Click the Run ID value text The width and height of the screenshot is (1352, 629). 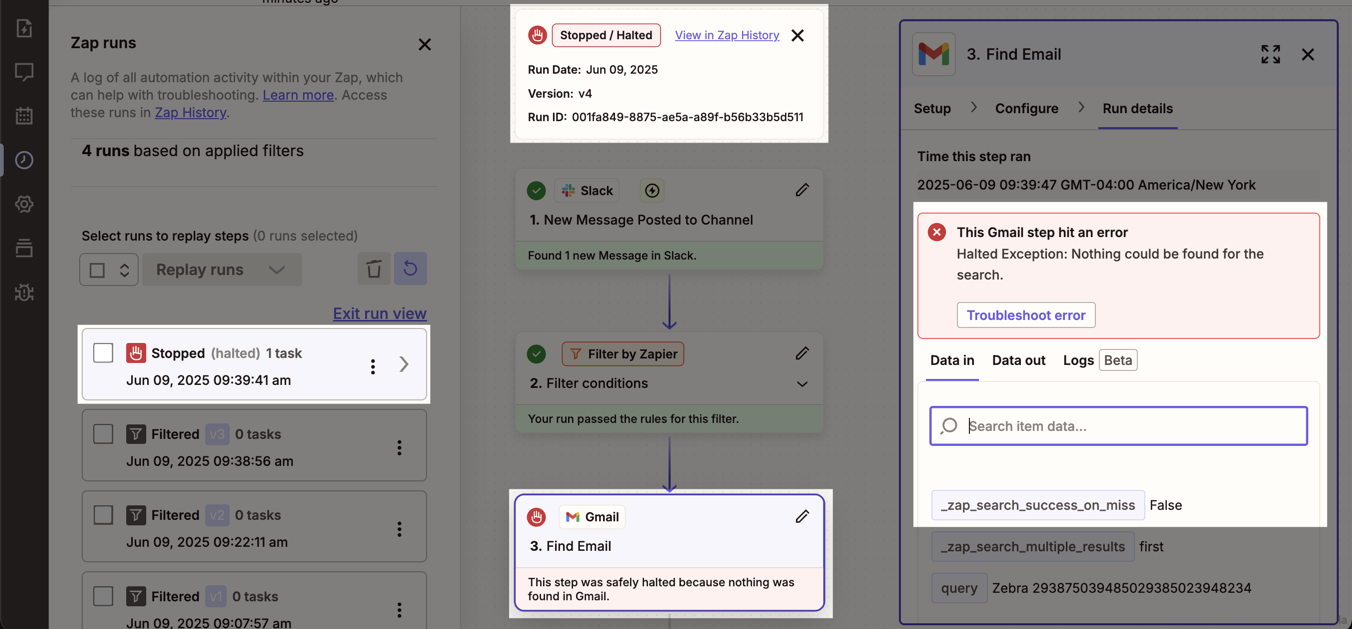tap(688, 117)
